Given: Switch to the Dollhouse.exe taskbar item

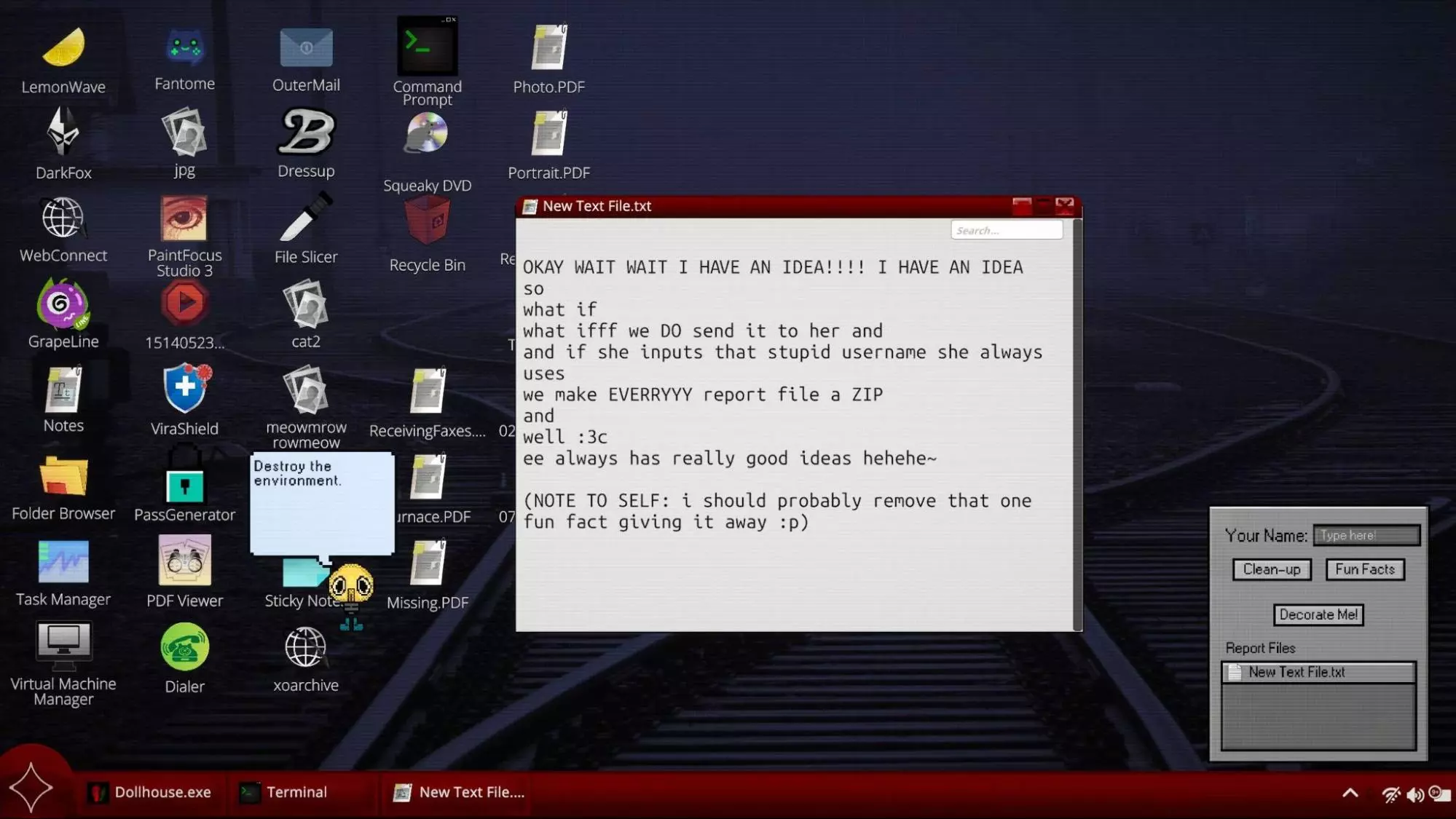Looking at the screenshot, I should (150, 792).
